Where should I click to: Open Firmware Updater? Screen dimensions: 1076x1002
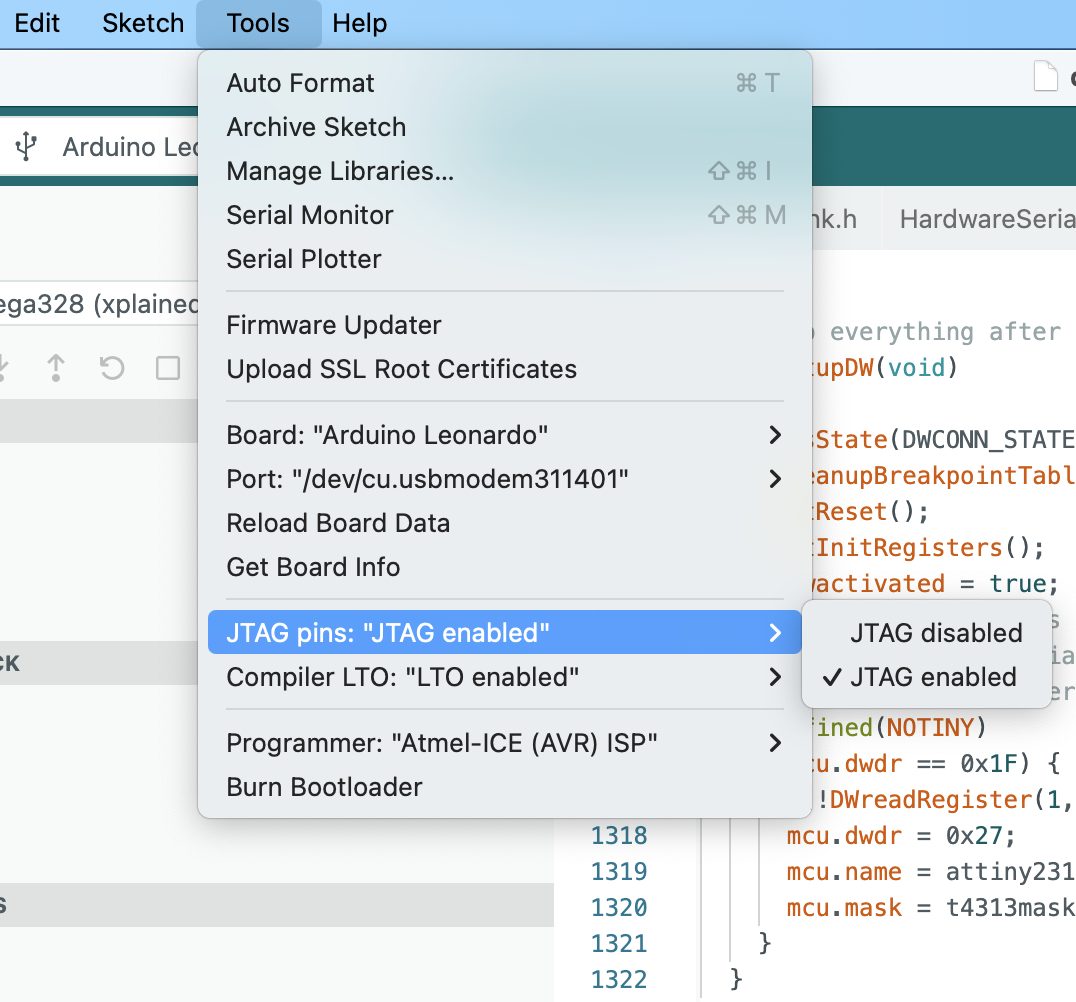tap(504, 325)
